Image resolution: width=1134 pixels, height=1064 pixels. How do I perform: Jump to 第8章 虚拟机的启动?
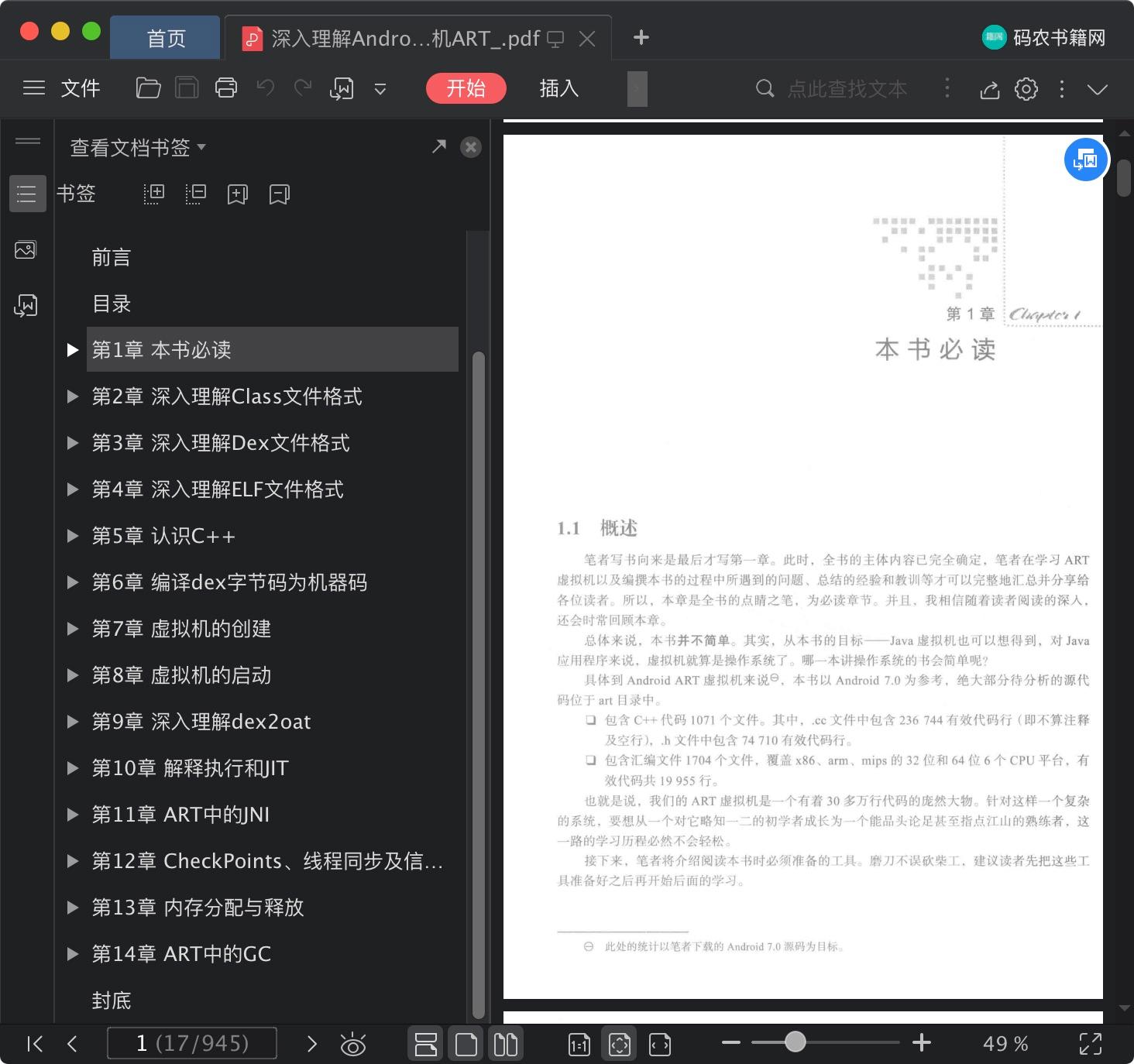(x=181, y=675)
